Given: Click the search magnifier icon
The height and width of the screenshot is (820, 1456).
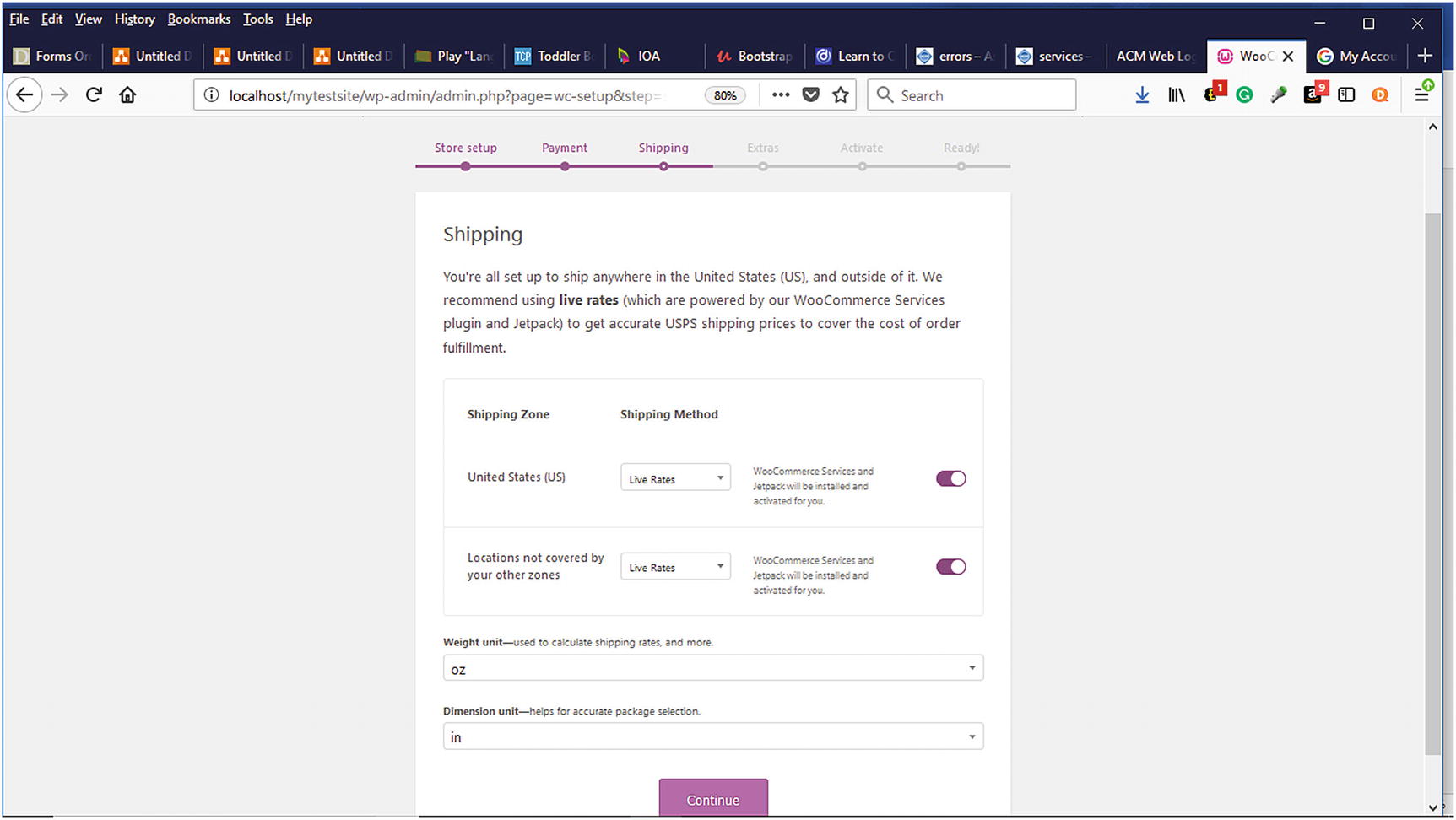Looking at the screenshot, I should tap(885, 95).
